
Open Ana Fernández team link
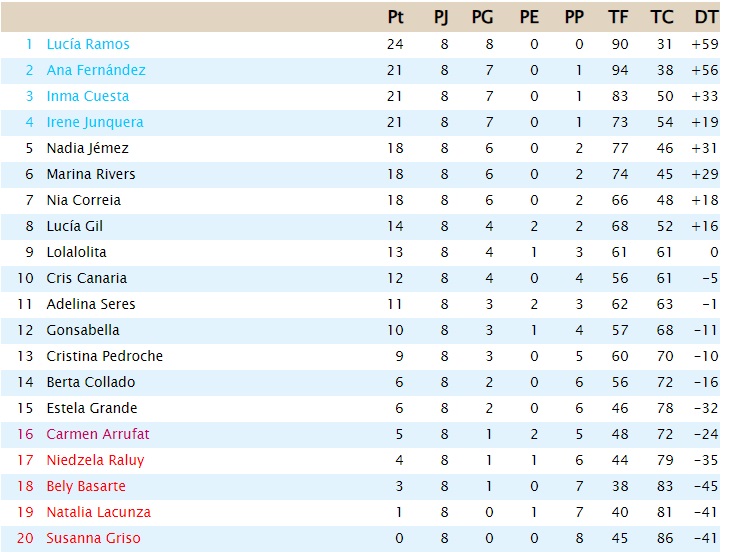coord(96,70)
